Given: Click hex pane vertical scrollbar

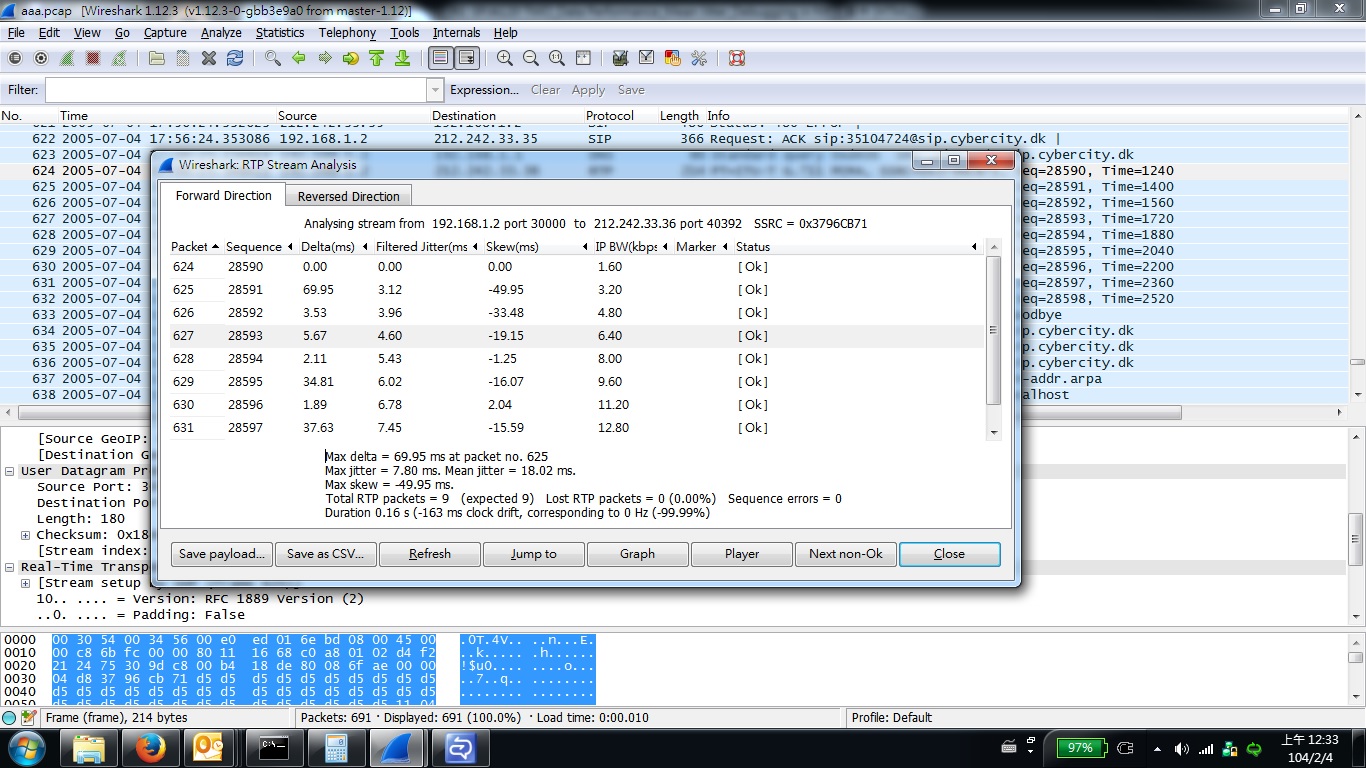Looking at the screenshot, I should coord(1356,657).
